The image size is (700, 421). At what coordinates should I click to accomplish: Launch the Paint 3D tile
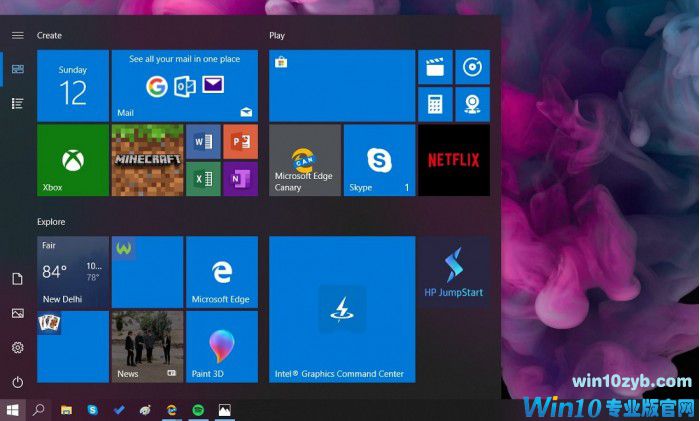click(222, 347)
